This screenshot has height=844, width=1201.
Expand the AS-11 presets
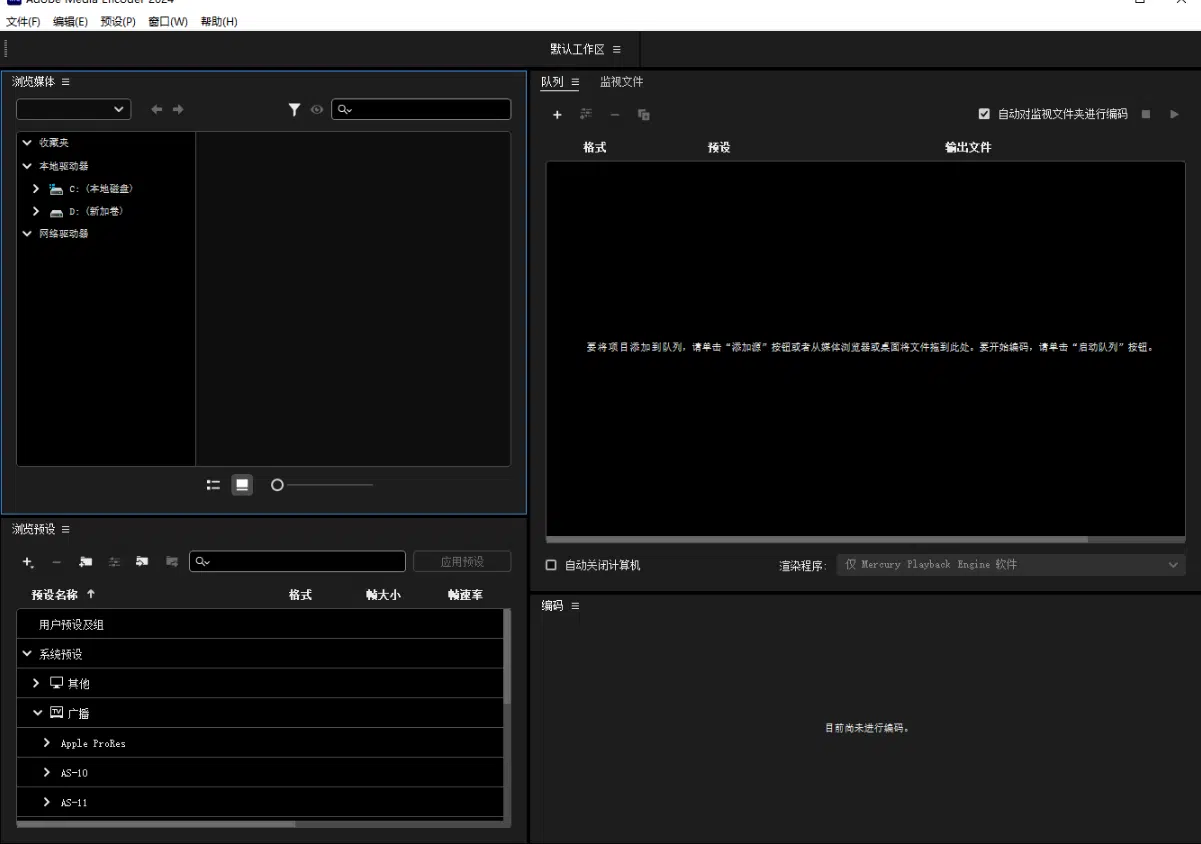[47, 802]
